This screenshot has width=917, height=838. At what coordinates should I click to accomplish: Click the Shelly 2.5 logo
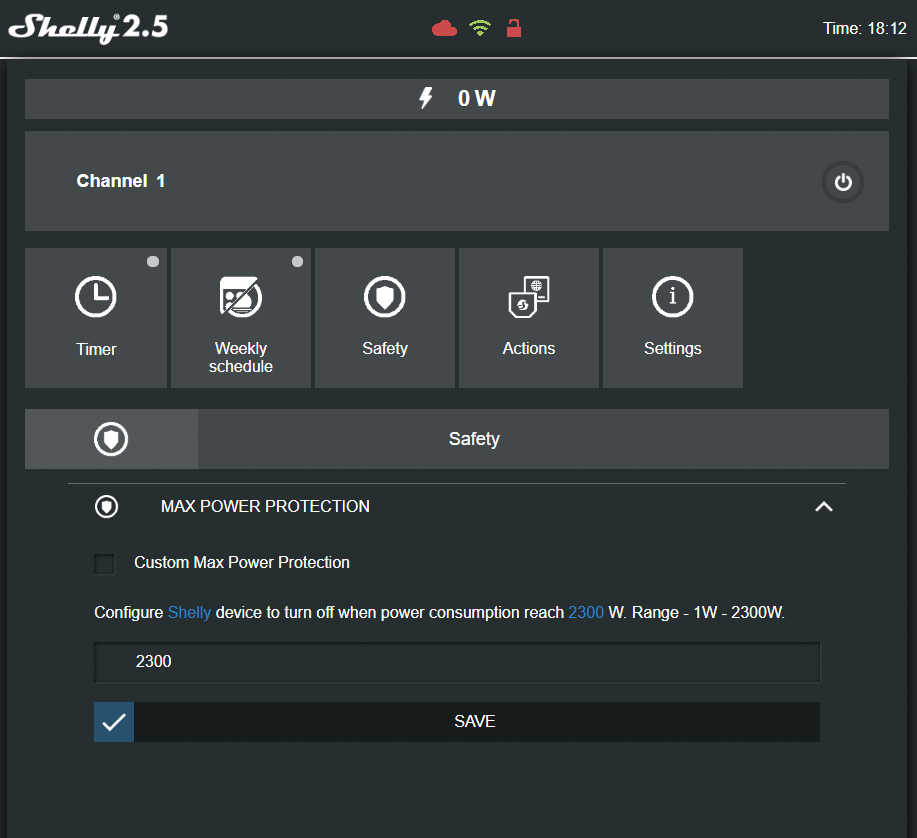88,27
